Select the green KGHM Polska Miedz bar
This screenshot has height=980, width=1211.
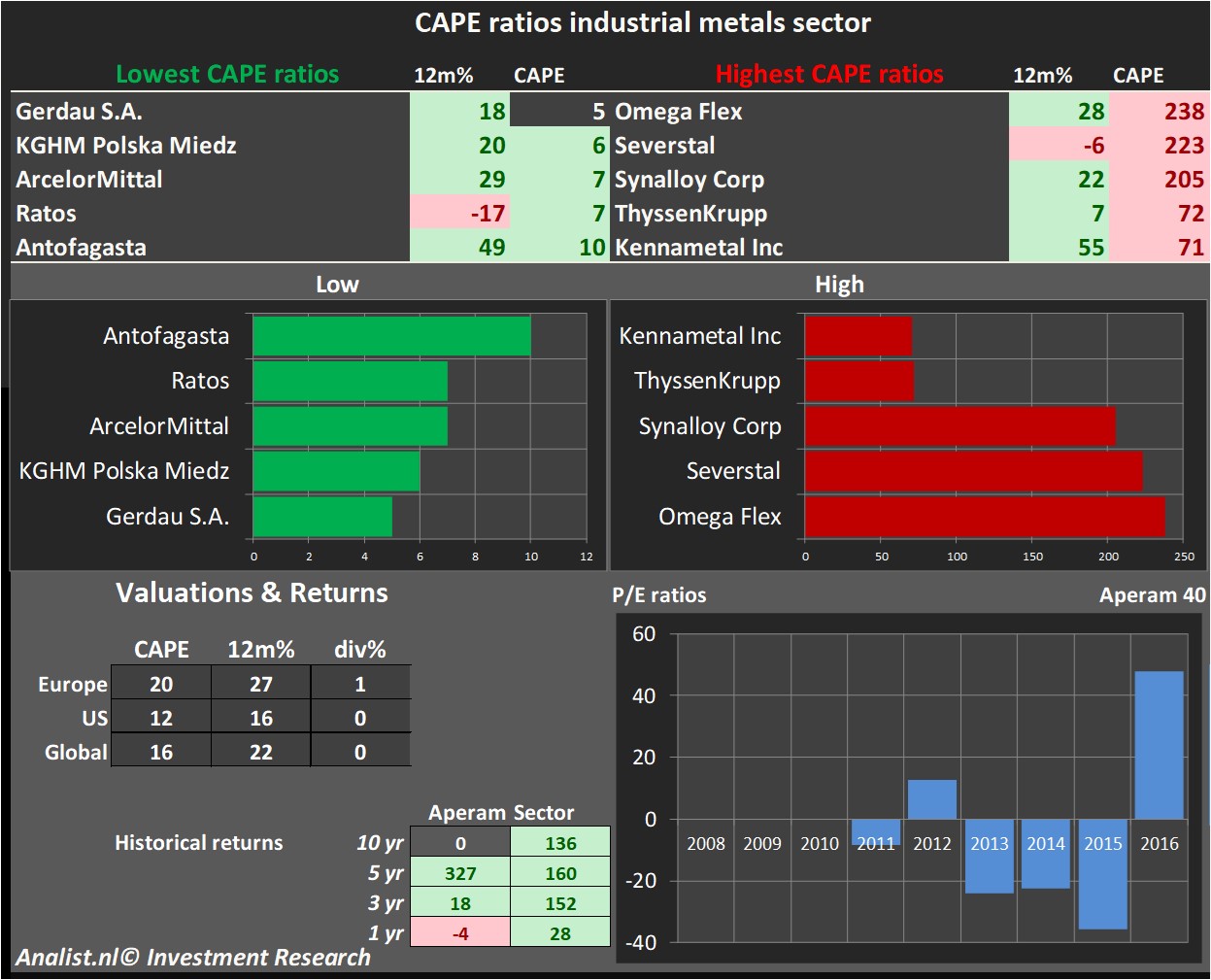[x=337, y=471]
